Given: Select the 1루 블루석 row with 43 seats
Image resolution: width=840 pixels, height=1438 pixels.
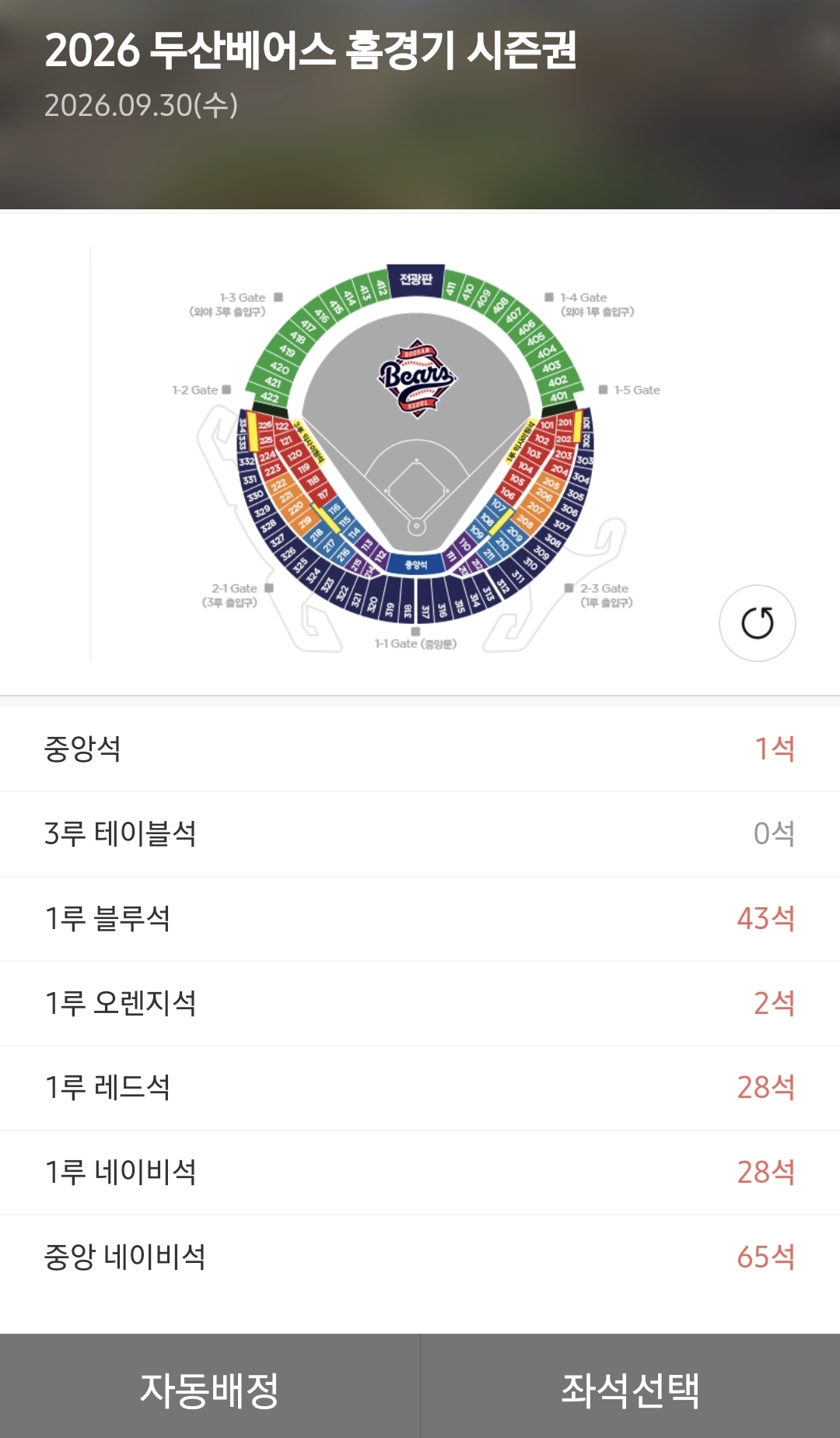Looking at the screenshot, I should [x=420, y=919].
